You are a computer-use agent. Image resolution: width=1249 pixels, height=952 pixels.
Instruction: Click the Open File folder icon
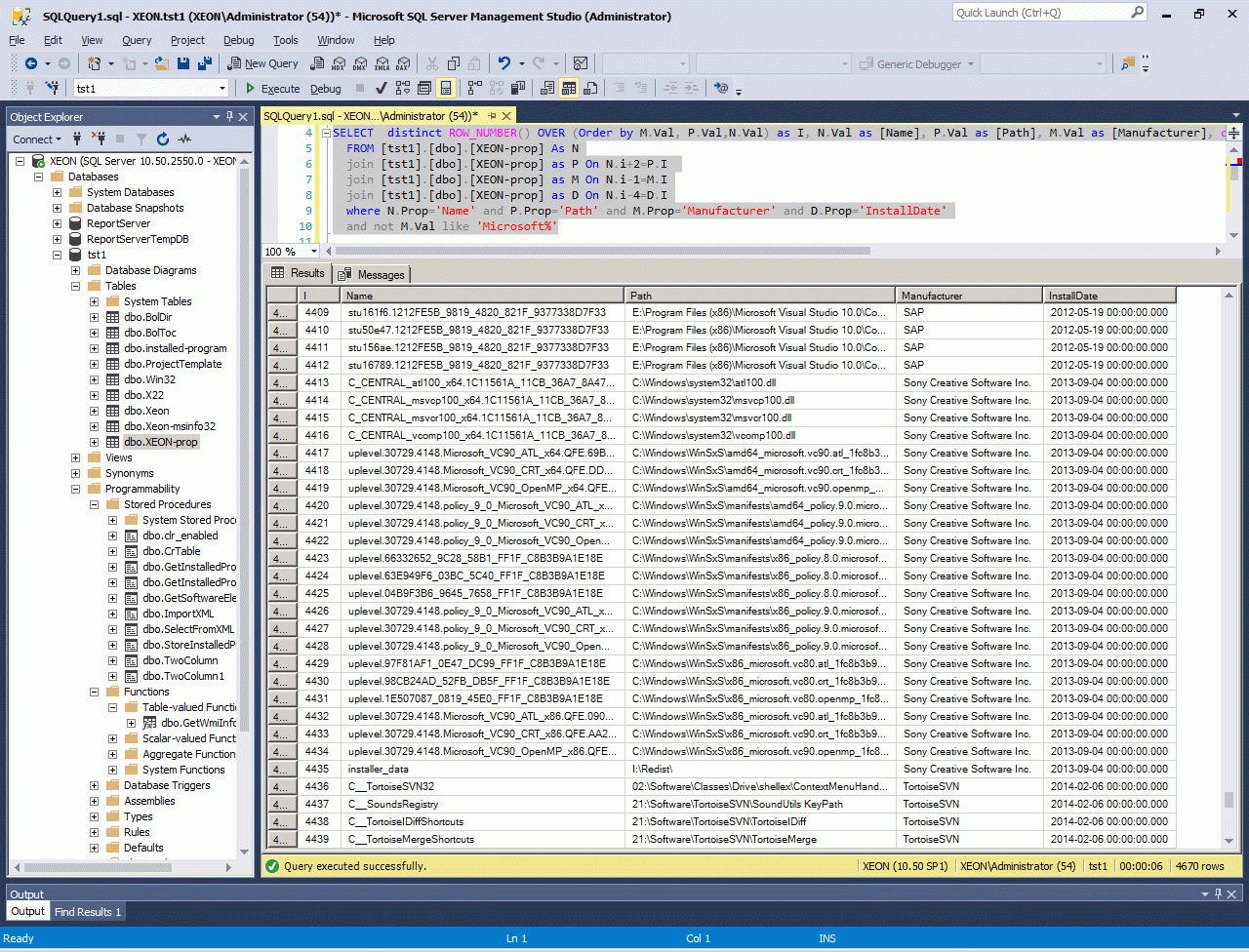[x=162, y=63]
